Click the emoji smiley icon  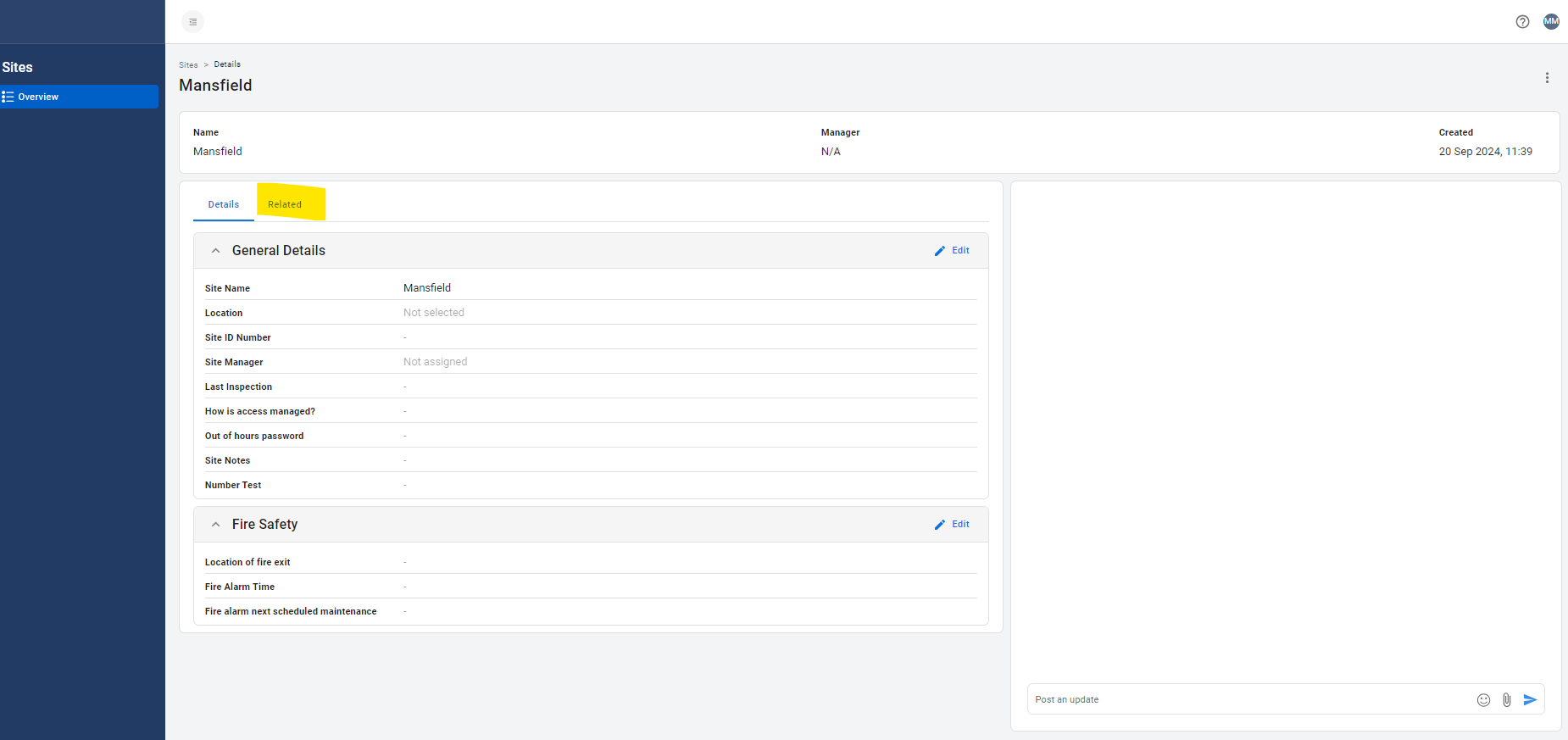[1483, 700]
